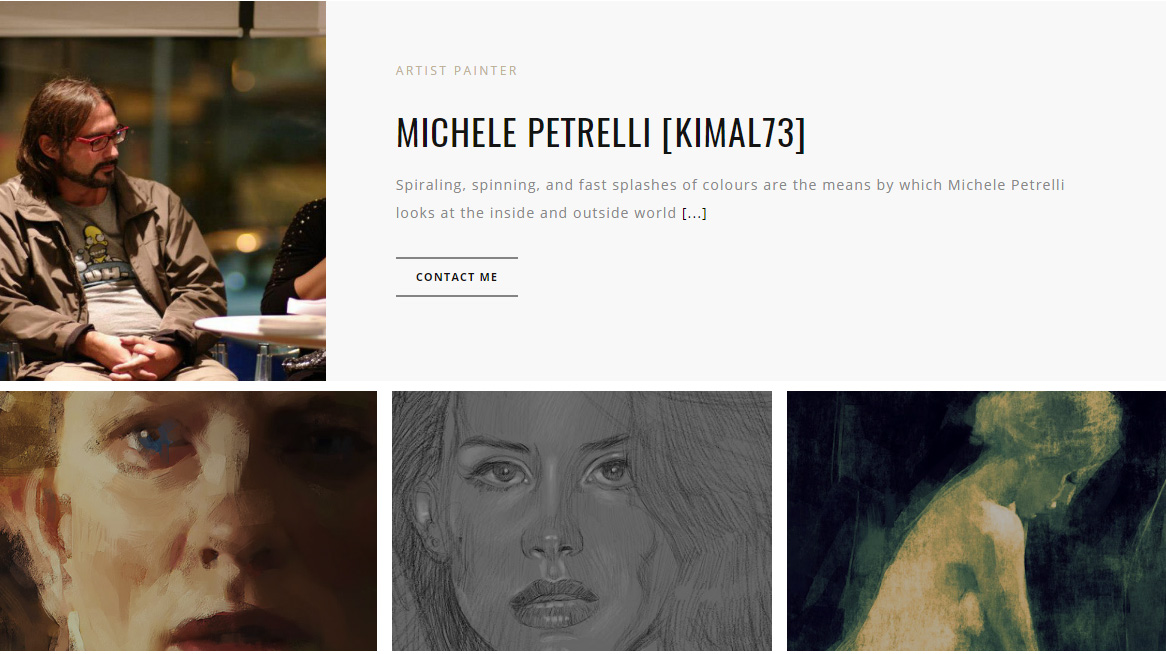Open the dark green figure painting thumbnail

[976, 521]
